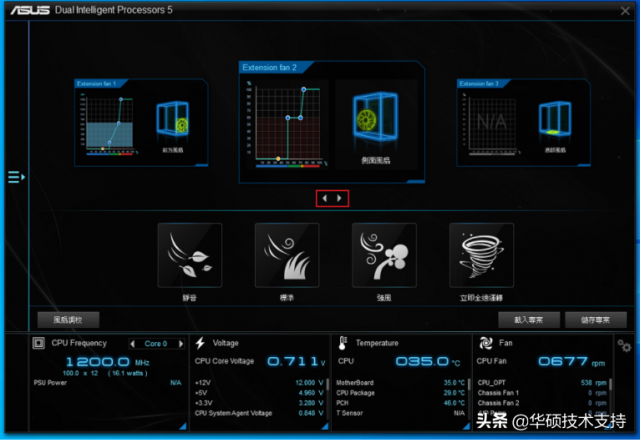Click the side fan chassis icon
The image size is (640, 443).
tap(376, 116)
